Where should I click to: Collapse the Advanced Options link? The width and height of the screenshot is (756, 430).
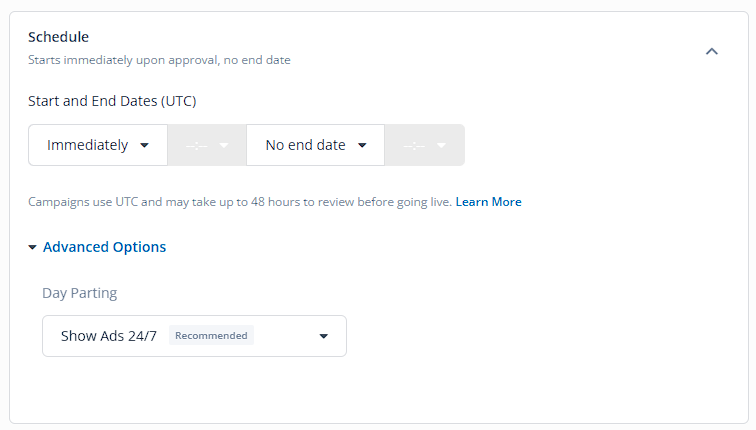click(104, 247)
